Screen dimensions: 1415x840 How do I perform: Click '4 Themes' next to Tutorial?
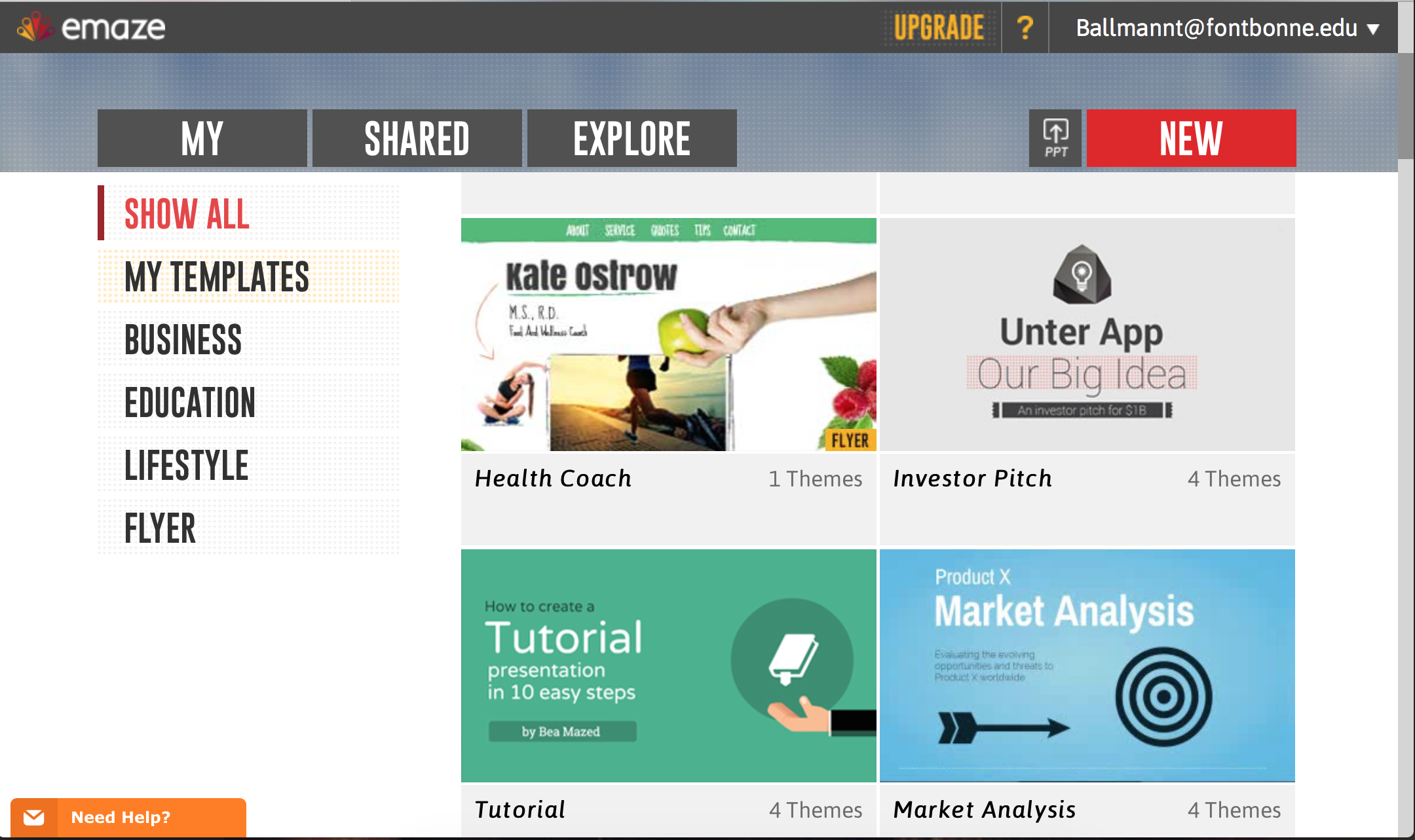816,811
